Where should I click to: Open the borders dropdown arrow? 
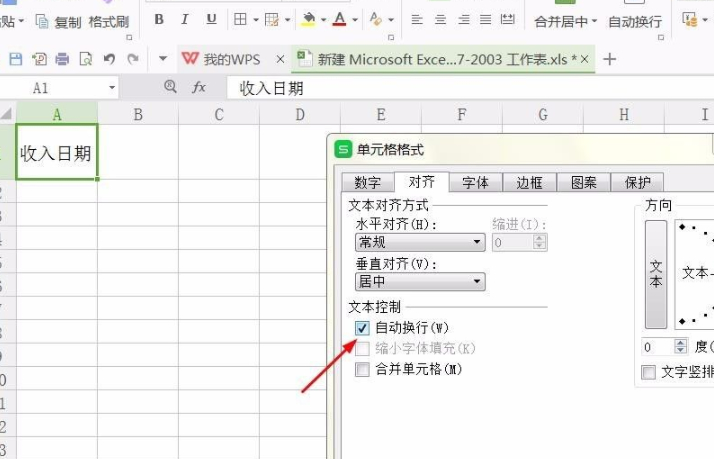(x=255, y=20)
